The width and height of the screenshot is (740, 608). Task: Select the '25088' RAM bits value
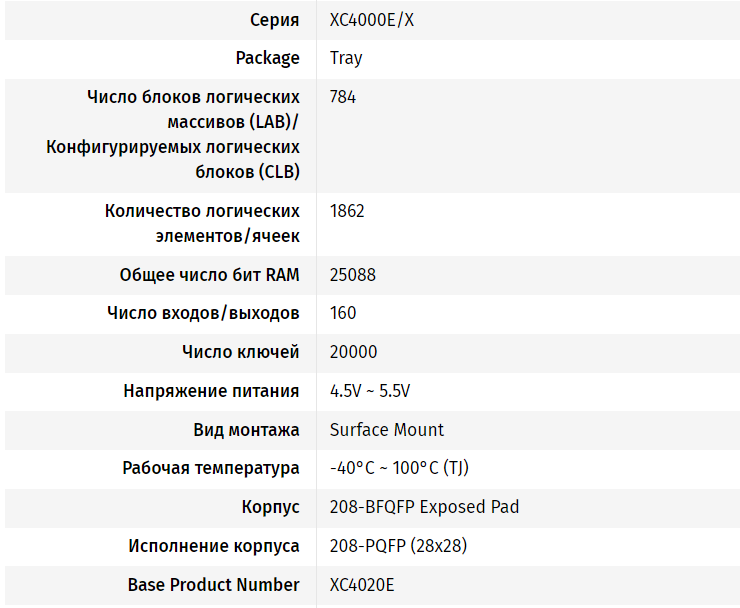353,274
